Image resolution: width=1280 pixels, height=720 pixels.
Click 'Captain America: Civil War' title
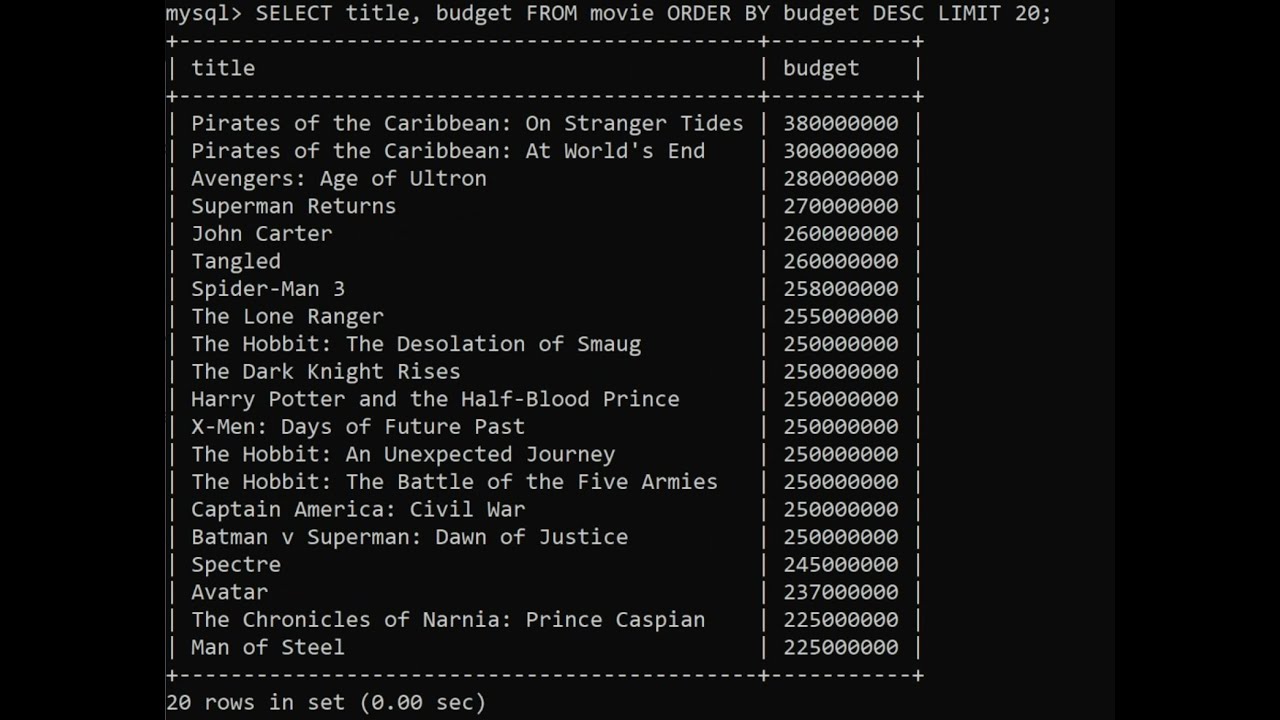tap(357, 509)
